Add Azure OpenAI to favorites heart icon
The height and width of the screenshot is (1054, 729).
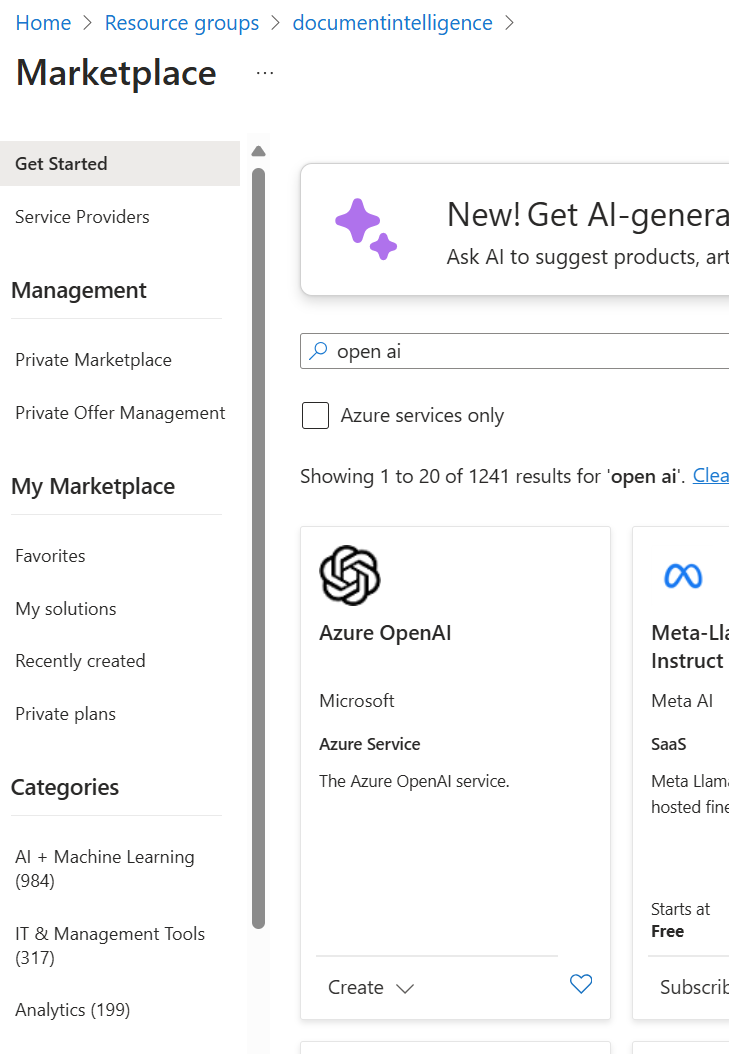click(x=581, y=984)
